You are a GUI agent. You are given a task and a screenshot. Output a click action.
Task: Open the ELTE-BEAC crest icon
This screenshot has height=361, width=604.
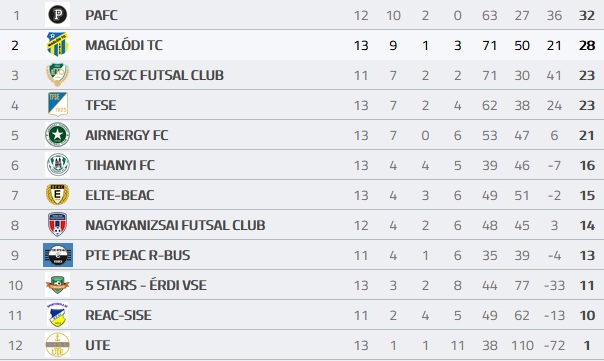click(x=57, y=195)
